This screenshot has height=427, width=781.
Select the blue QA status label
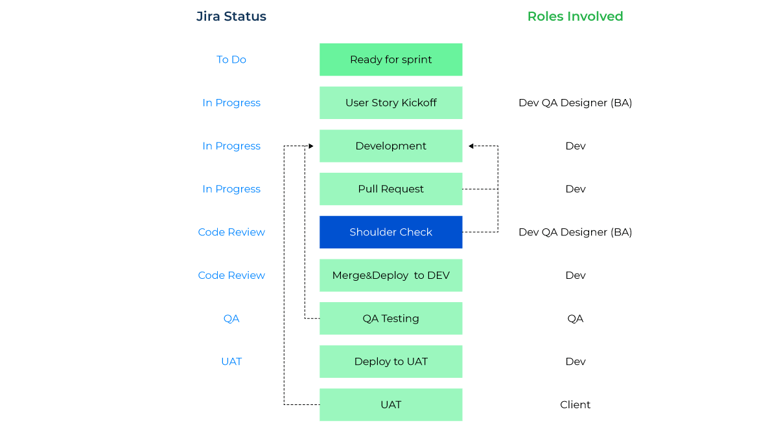point(231,318)
